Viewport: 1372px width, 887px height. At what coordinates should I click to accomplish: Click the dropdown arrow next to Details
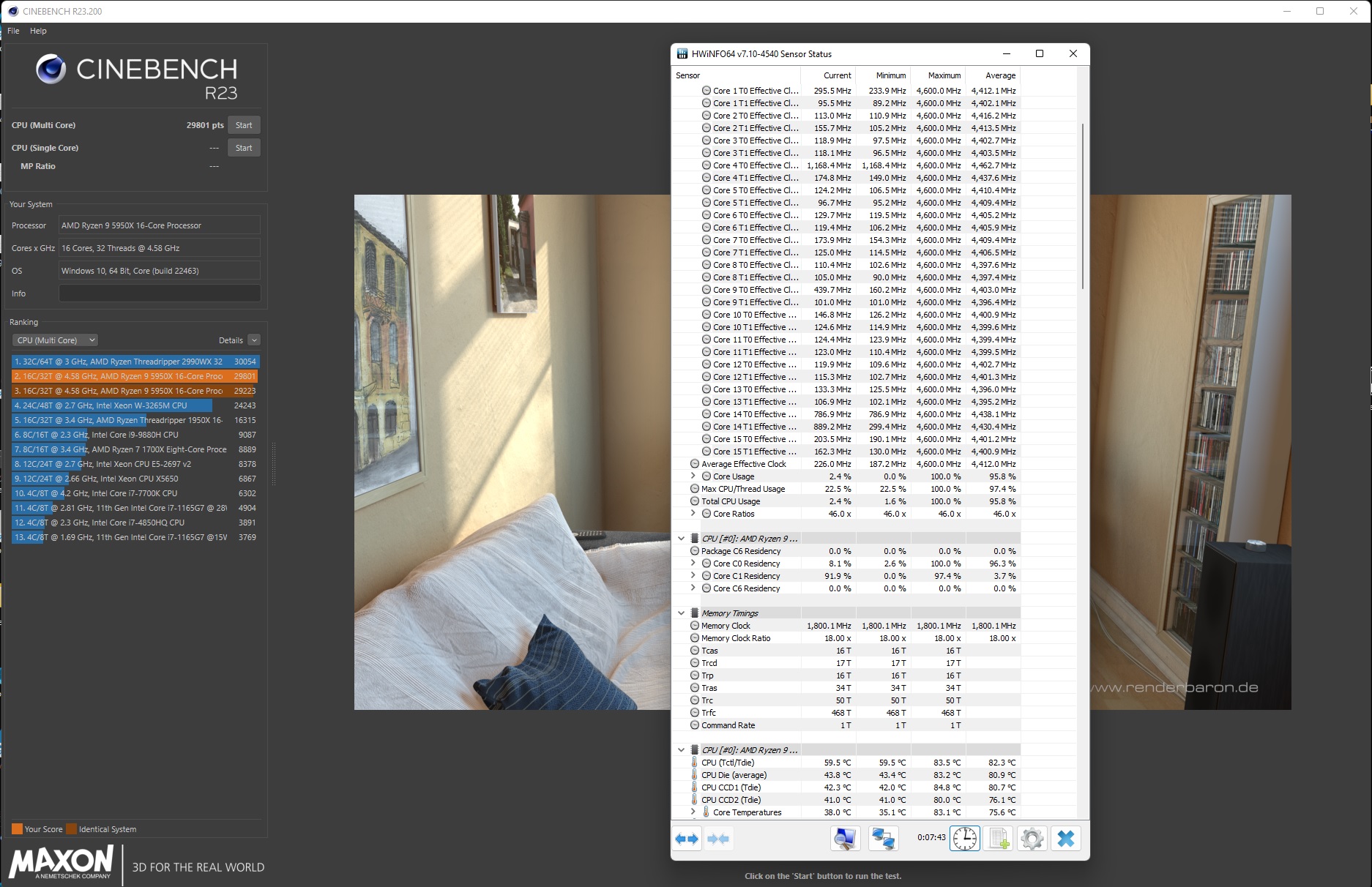pos(254,340)
